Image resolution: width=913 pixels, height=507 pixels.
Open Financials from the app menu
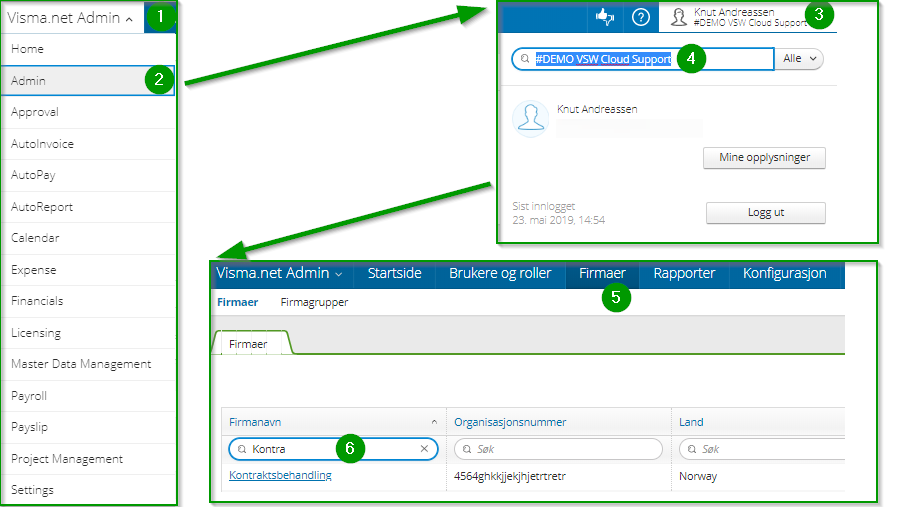point(89,301)
